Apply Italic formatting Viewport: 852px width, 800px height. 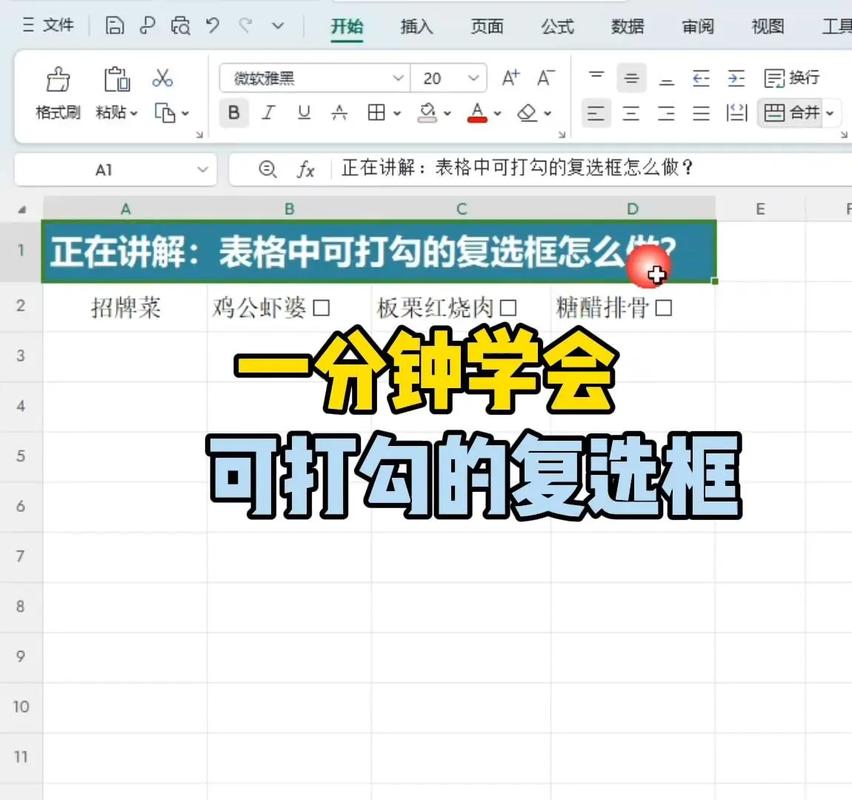point(267,113)
